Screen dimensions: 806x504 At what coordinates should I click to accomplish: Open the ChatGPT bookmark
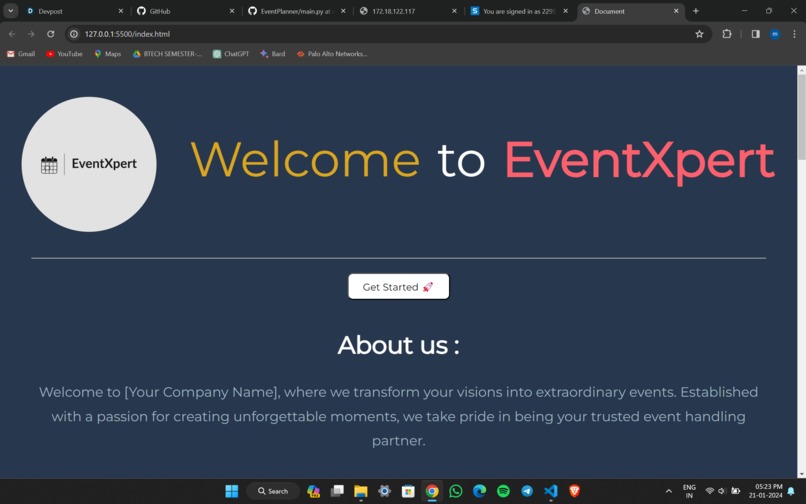point(231,53)
